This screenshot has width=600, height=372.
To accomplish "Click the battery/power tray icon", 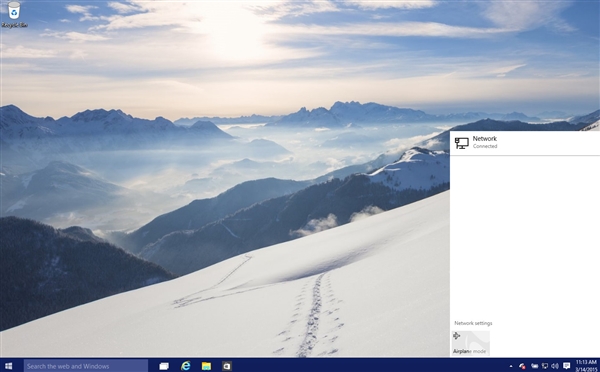I will [x=535, y=366].
